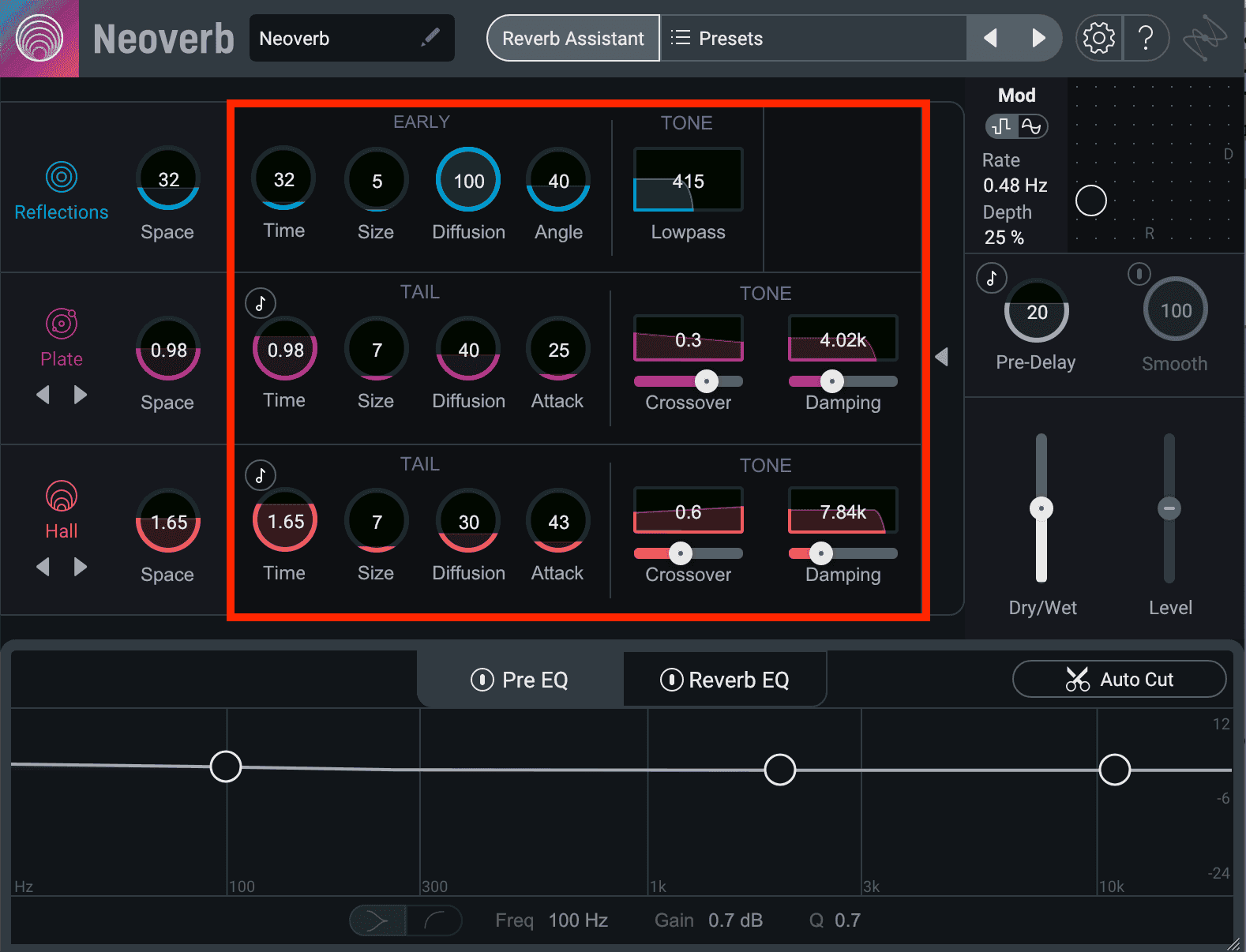
Task: Switch Plate to previous reverb type
Action: coord(43,395)
